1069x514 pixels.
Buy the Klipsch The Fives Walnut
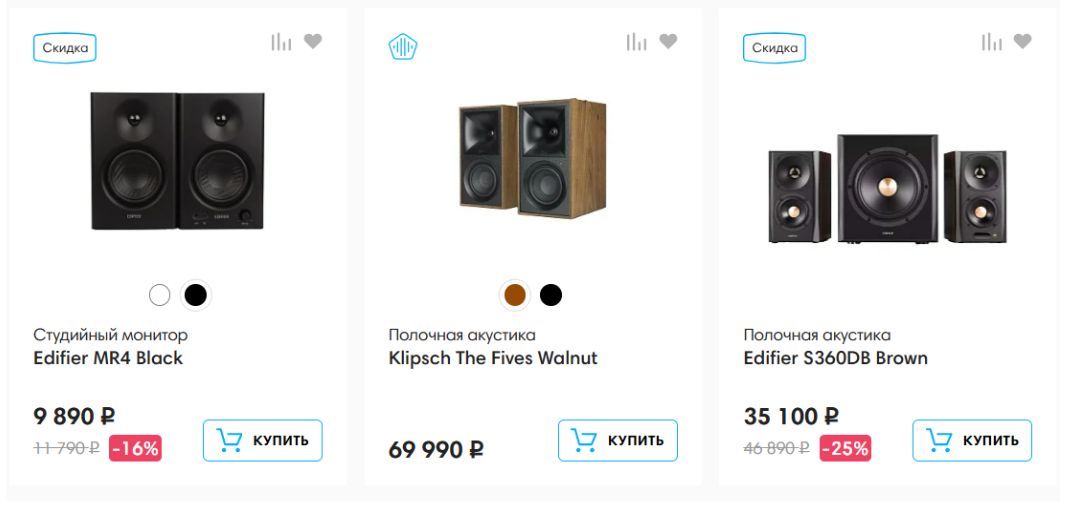(x=617, y=440)
